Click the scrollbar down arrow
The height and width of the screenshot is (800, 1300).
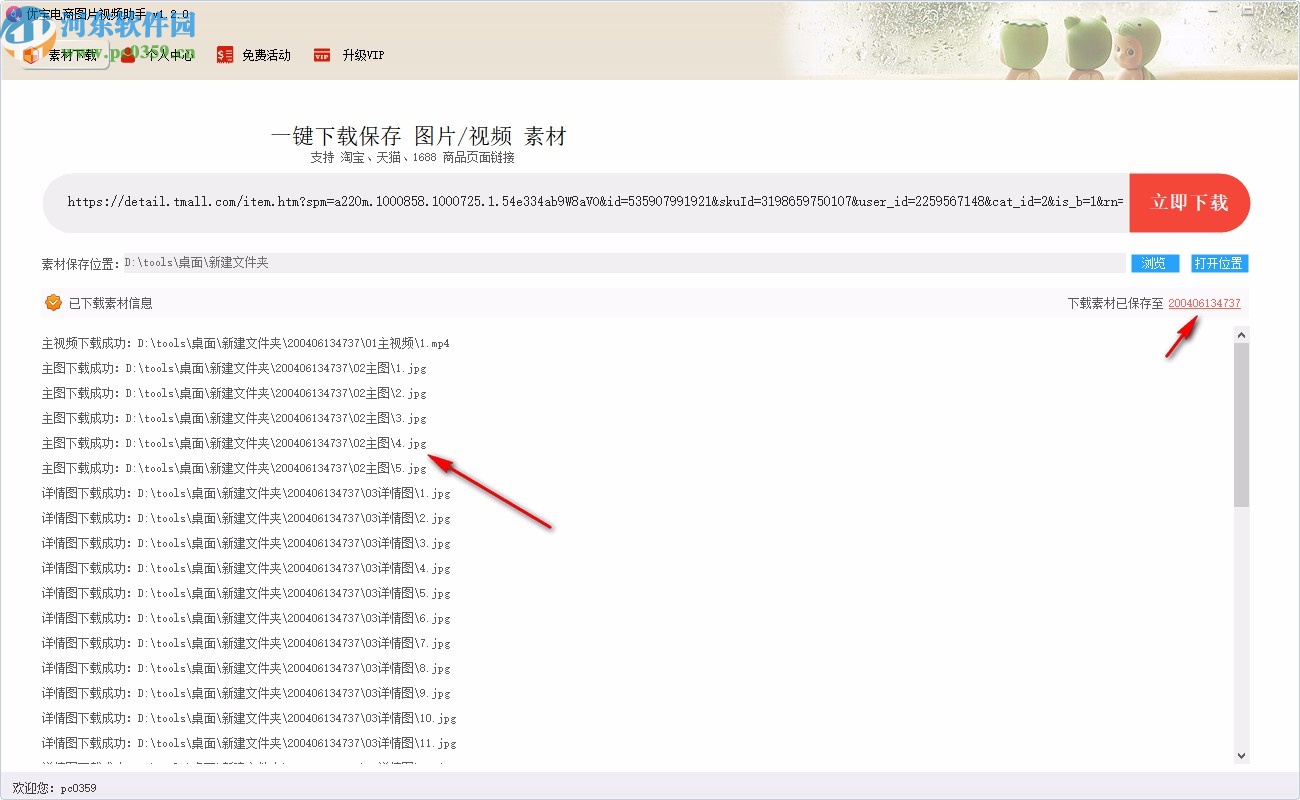(x=1241, y=756)
